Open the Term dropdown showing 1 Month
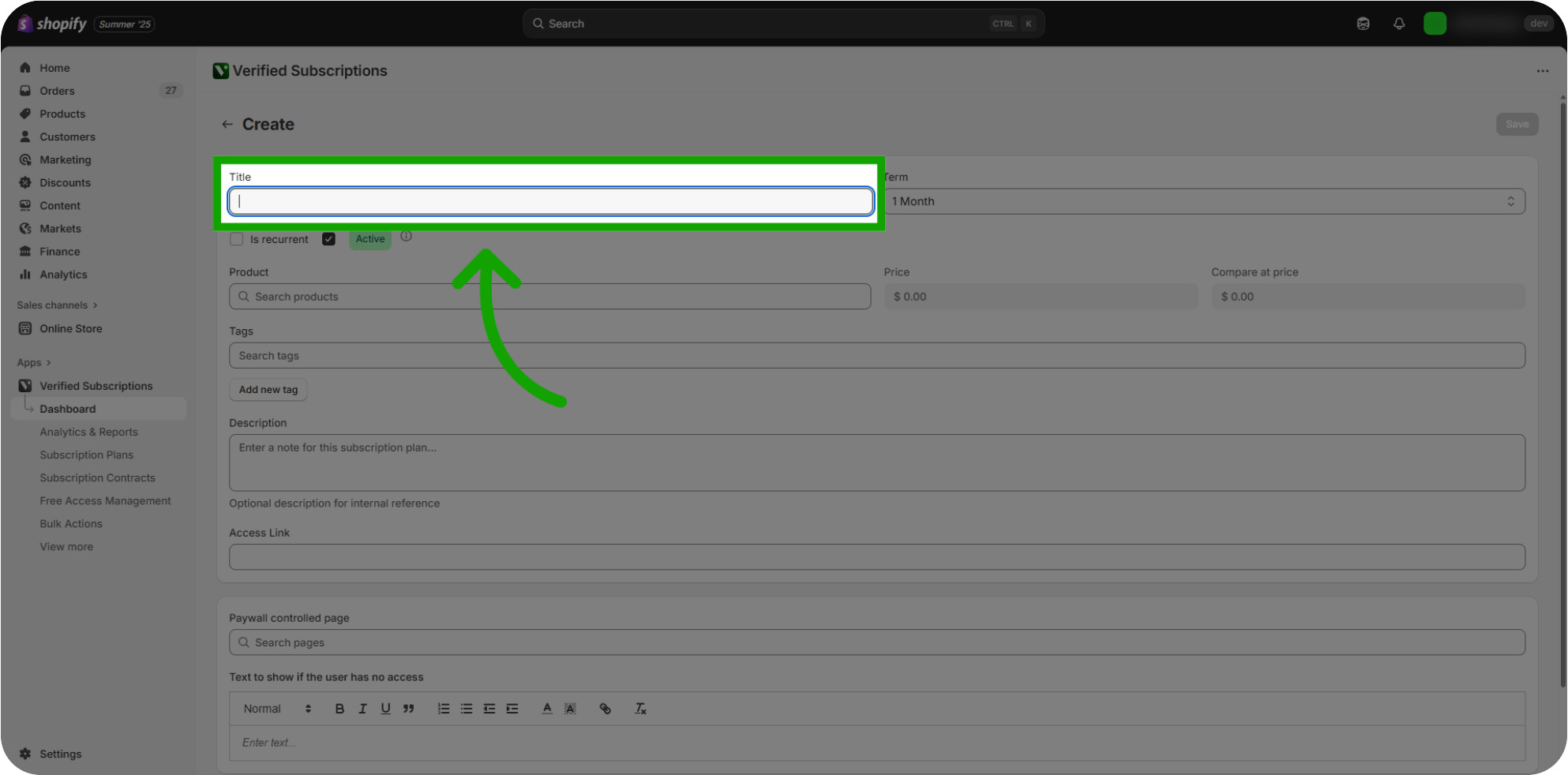The width and height of the screenshot is (1568, 775). [x=1205, y=201]
